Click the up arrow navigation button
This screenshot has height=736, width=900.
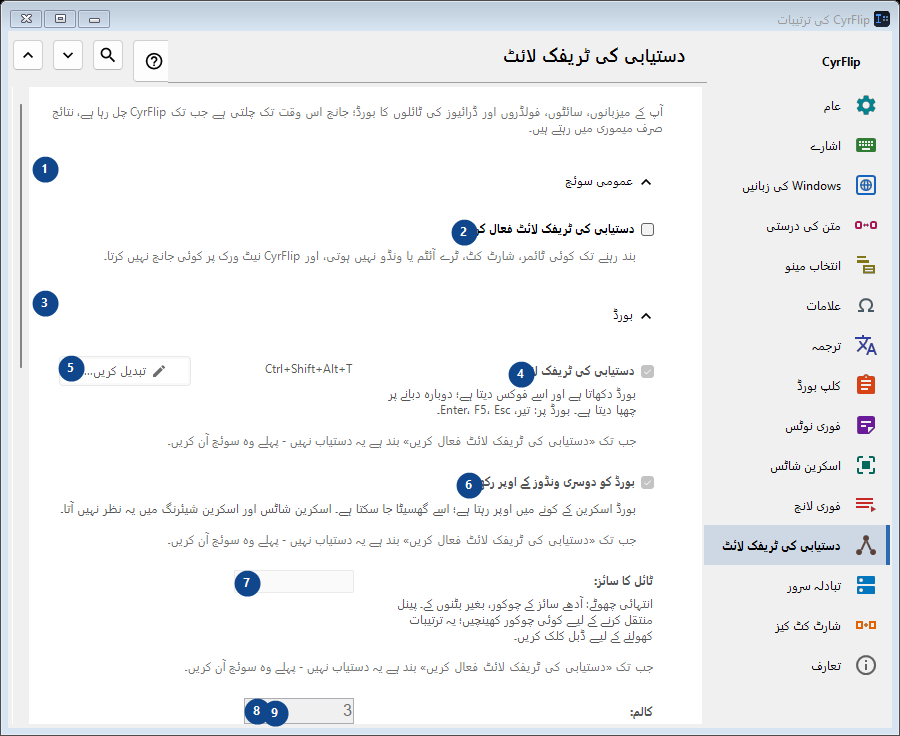tap(28, 55)
